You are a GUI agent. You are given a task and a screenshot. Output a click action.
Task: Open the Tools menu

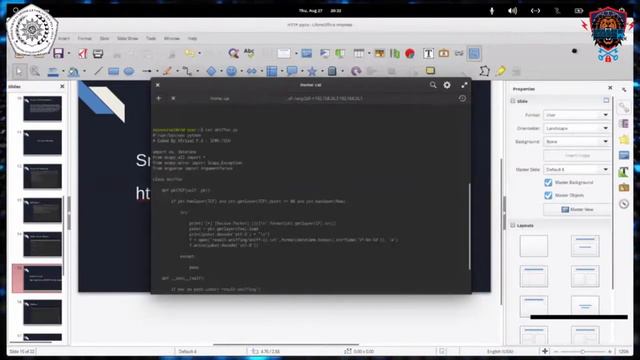(151, 38)
